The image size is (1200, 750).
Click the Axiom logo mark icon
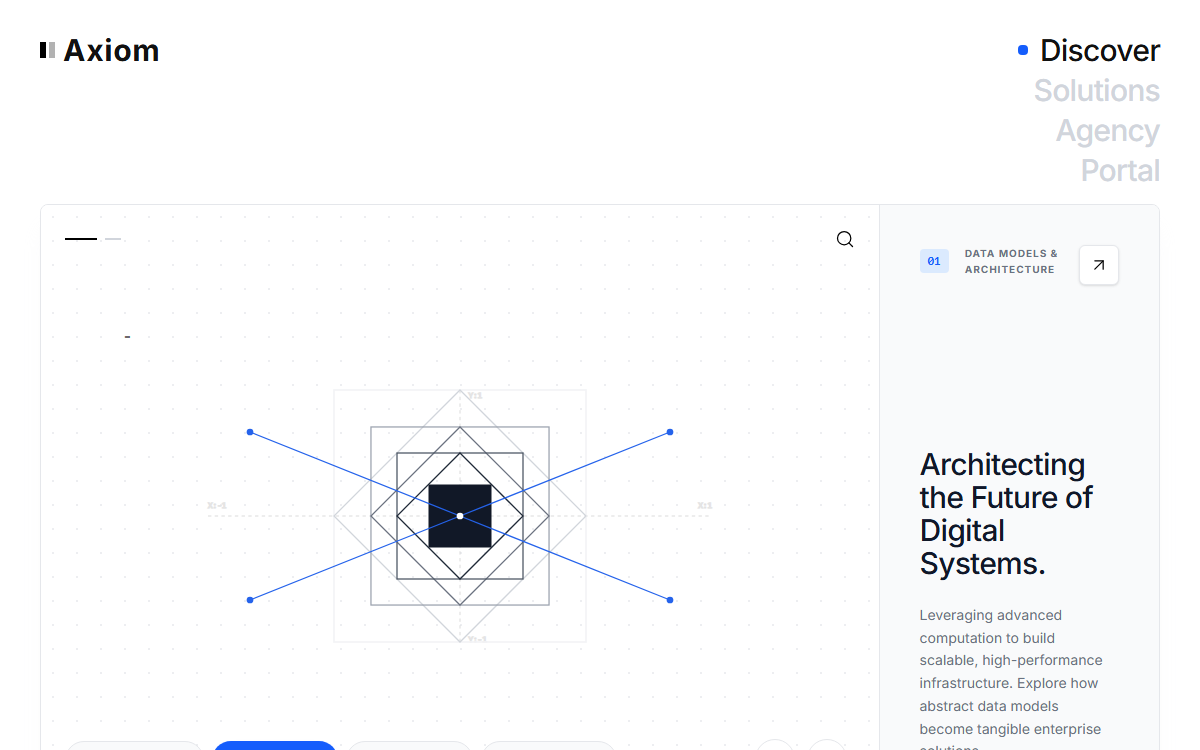pyautogui.click(x=47, y=50)
